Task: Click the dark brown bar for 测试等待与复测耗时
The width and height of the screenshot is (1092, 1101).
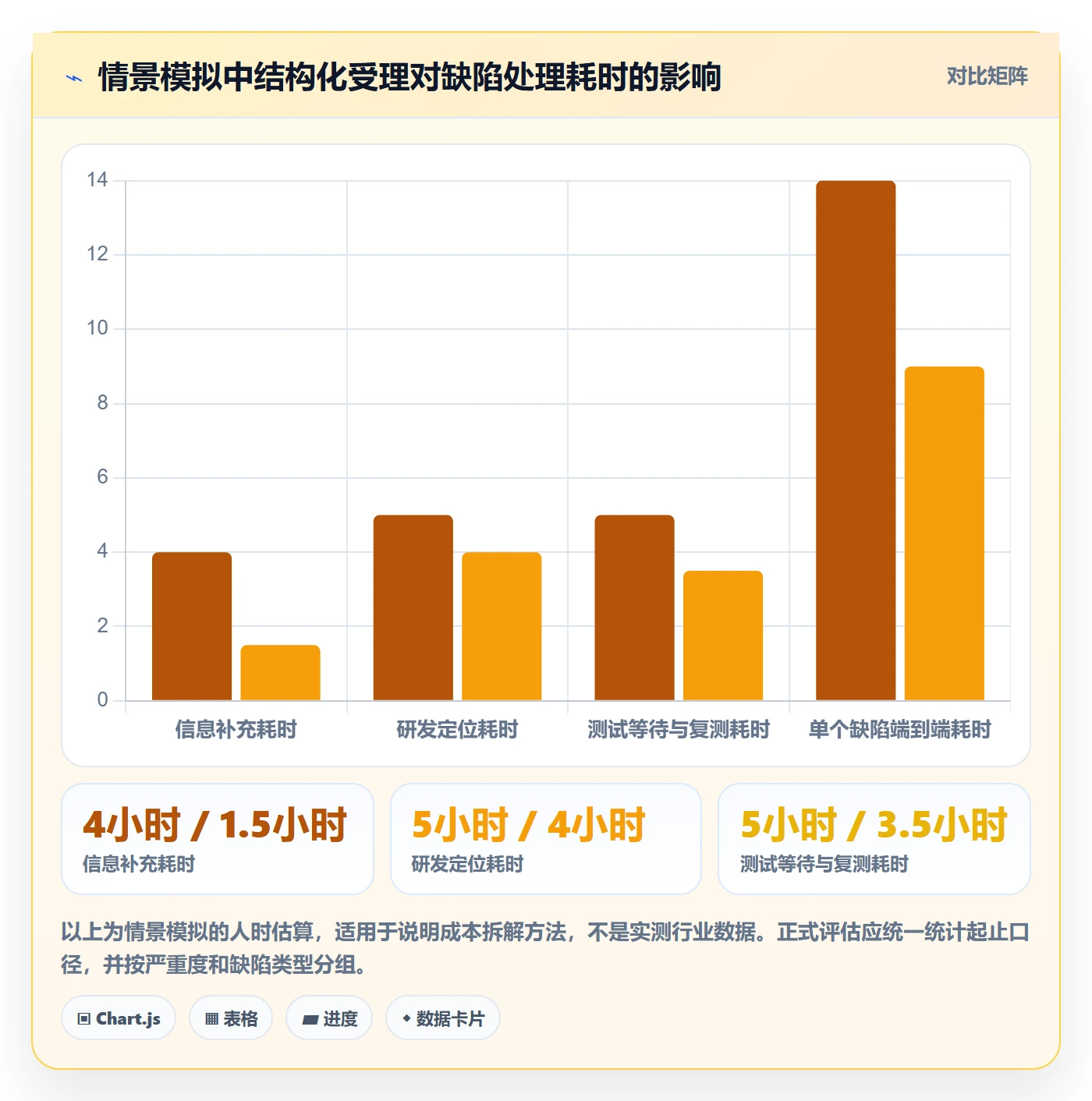Action: pos(634,607)
